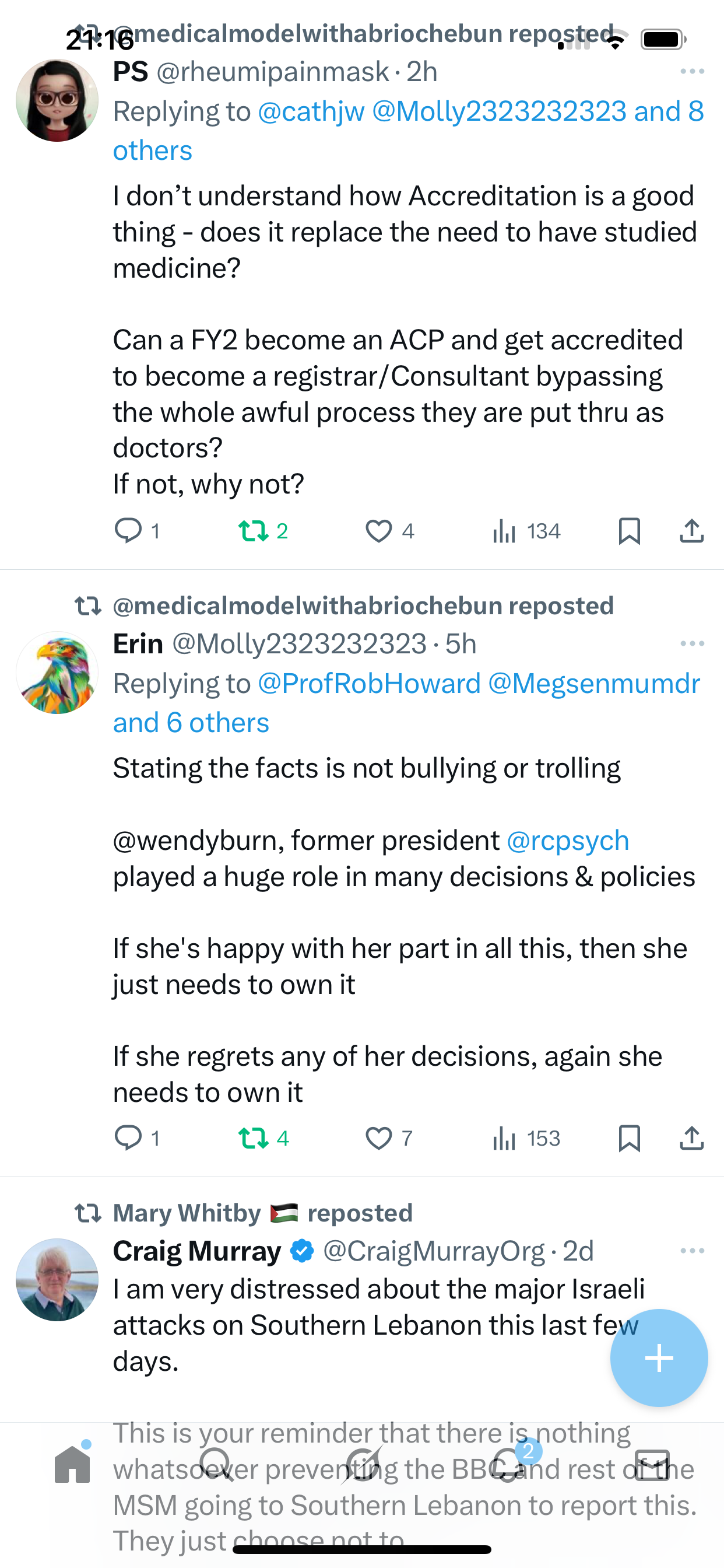This screenshot has height=1568, width=724.
Task: Share Erin's tweet about owning decisions
Action: (691, 1137)
